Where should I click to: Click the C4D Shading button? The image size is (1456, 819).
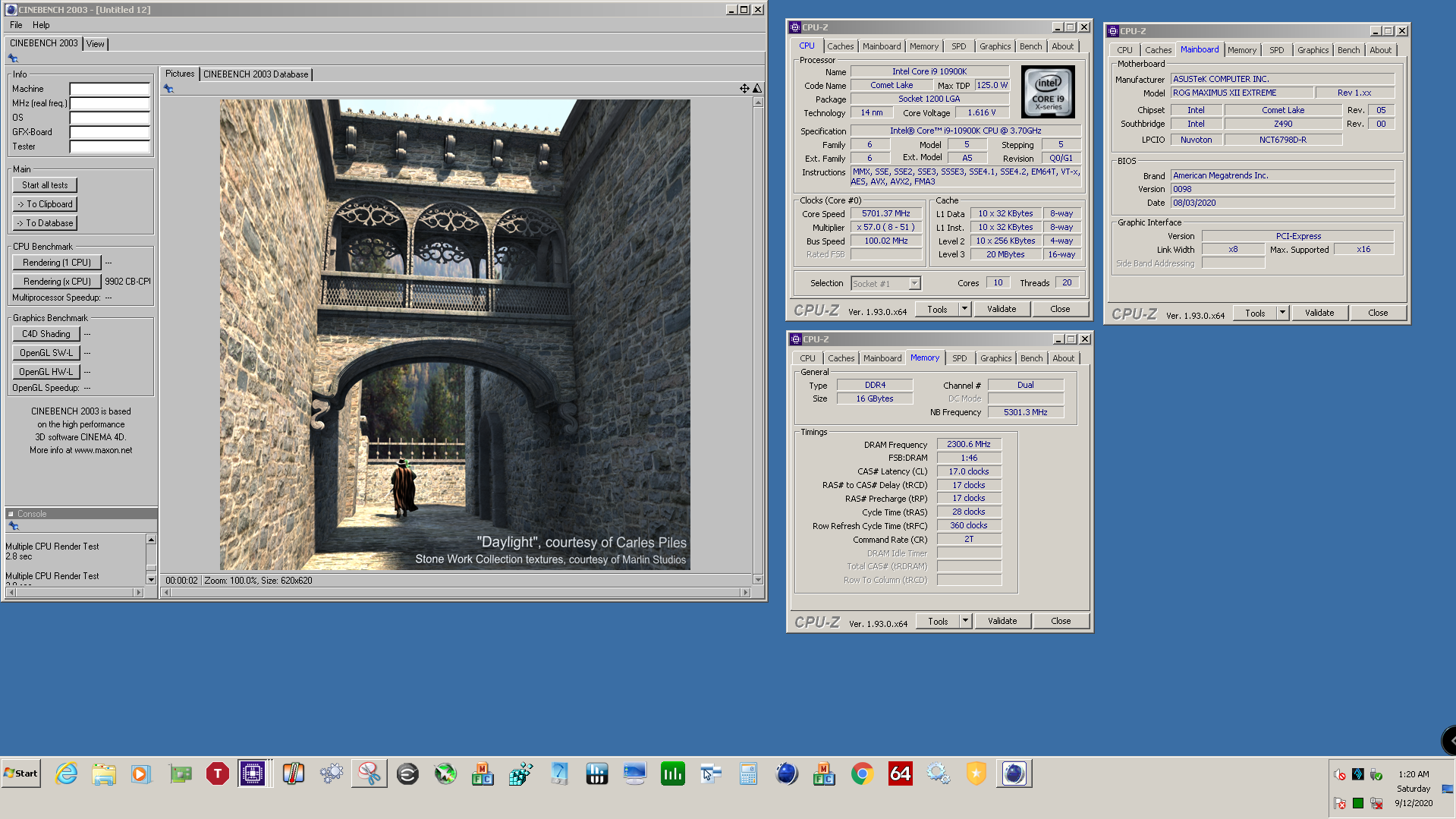[46, 334]
